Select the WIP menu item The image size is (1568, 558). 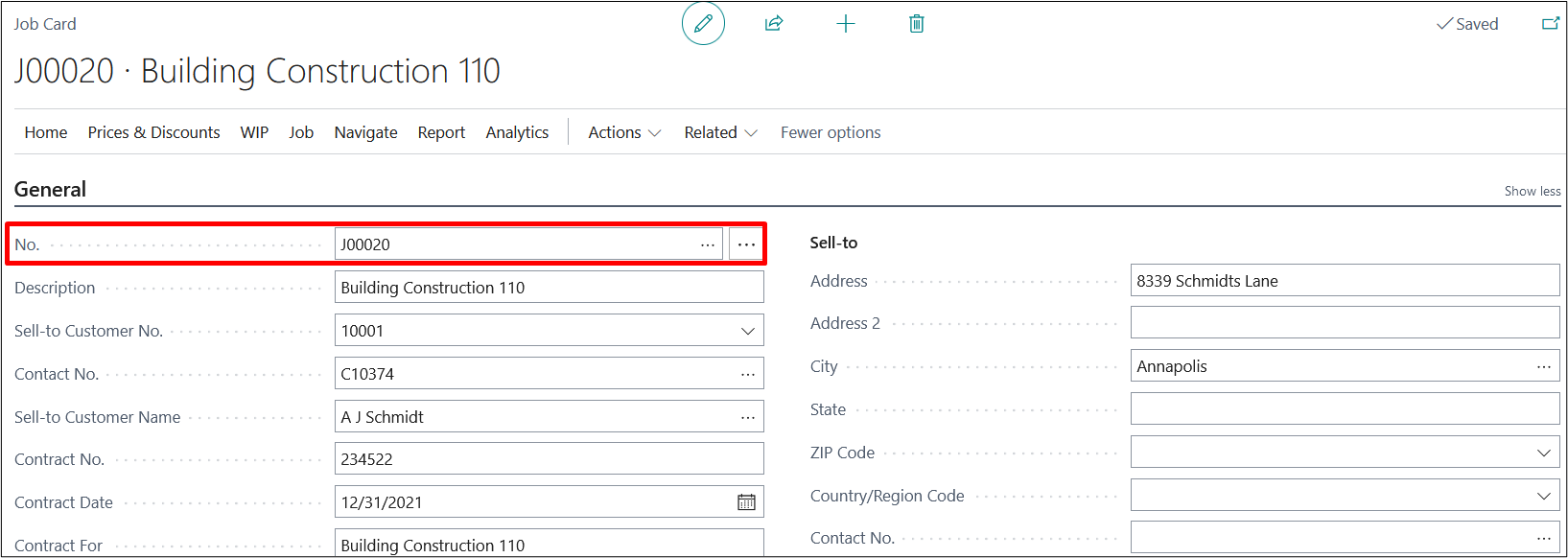[254, 132]
